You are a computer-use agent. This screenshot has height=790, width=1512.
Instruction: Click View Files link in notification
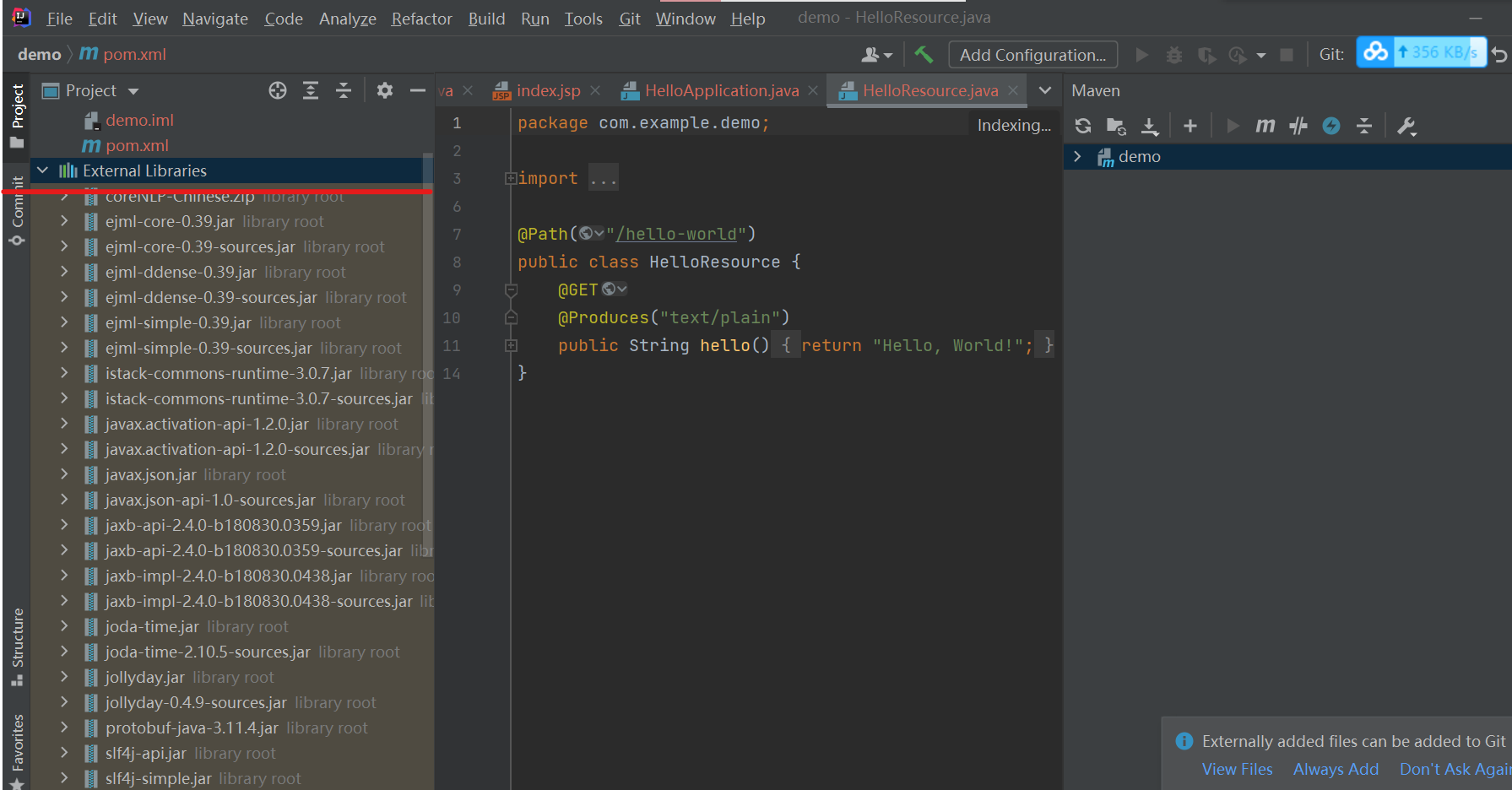tap(1237, 769)
